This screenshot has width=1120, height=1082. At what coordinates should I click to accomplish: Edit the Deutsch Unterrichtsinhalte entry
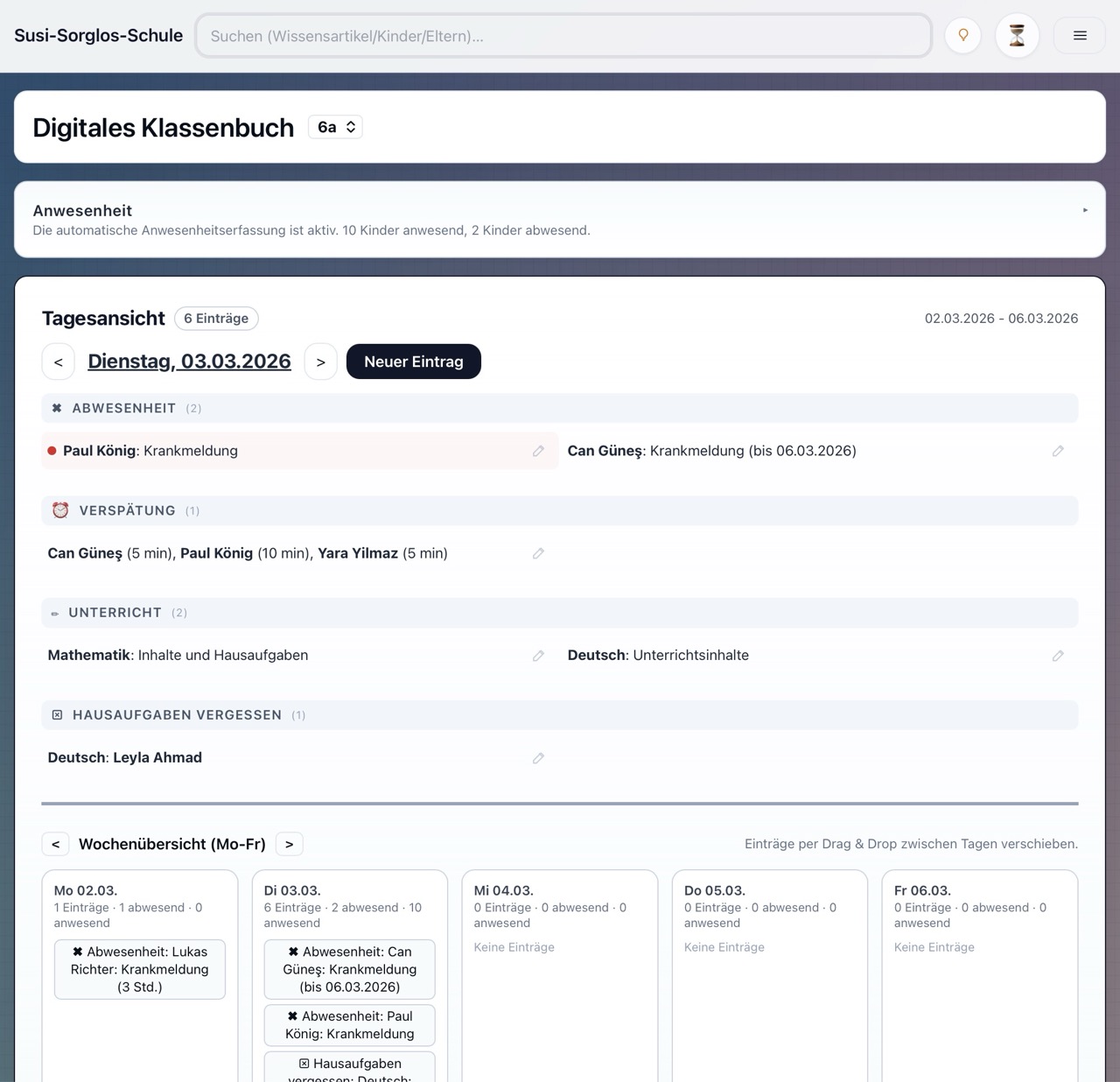coord(1058,656)
